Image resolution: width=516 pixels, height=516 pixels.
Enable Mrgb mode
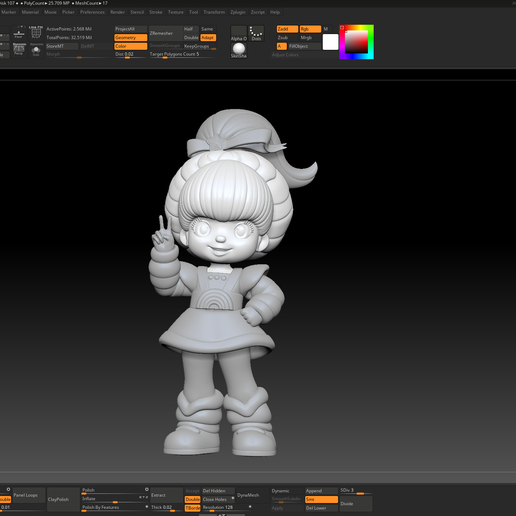[310, 38]
